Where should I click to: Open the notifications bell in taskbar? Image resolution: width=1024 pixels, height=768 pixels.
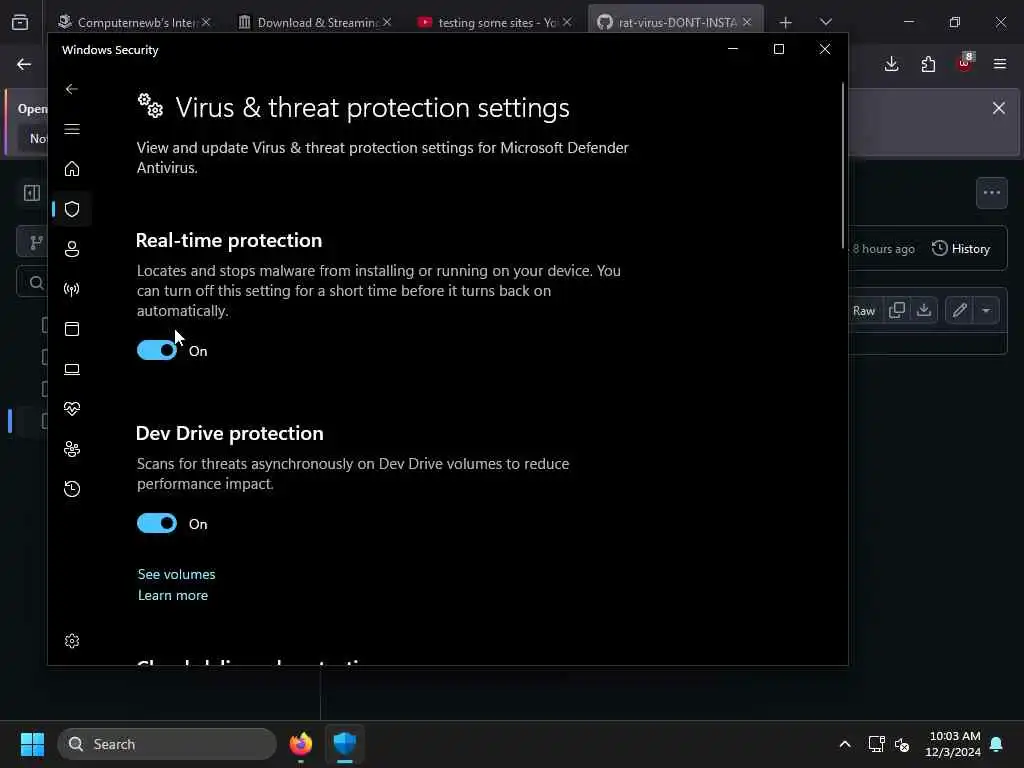[997, 744]
